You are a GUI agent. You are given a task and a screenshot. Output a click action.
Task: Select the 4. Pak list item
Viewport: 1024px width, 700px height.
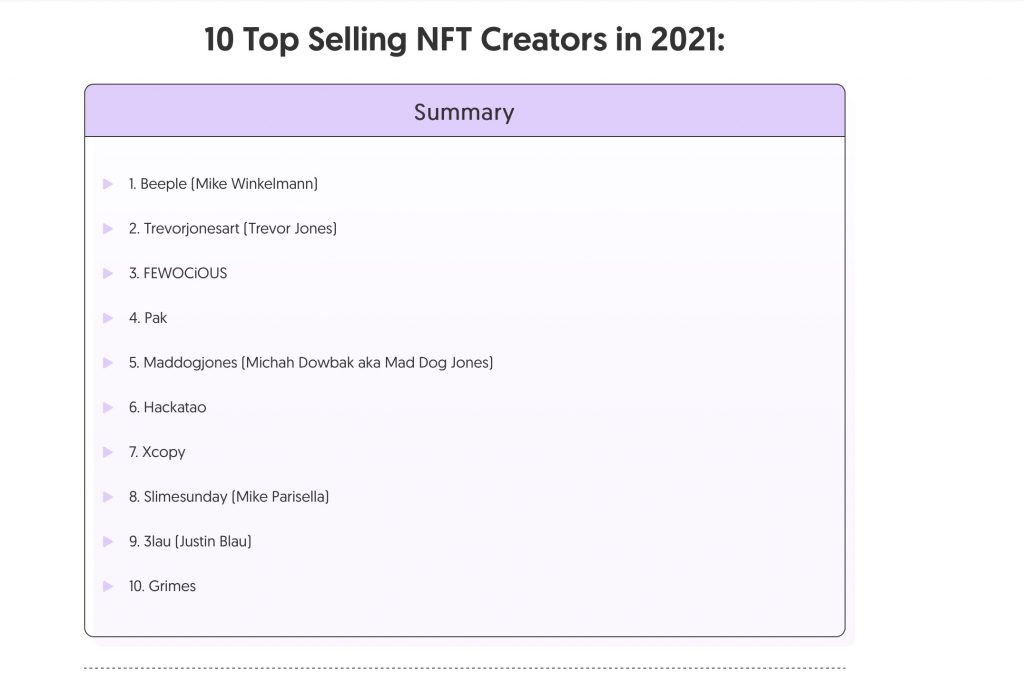[148, 318]
